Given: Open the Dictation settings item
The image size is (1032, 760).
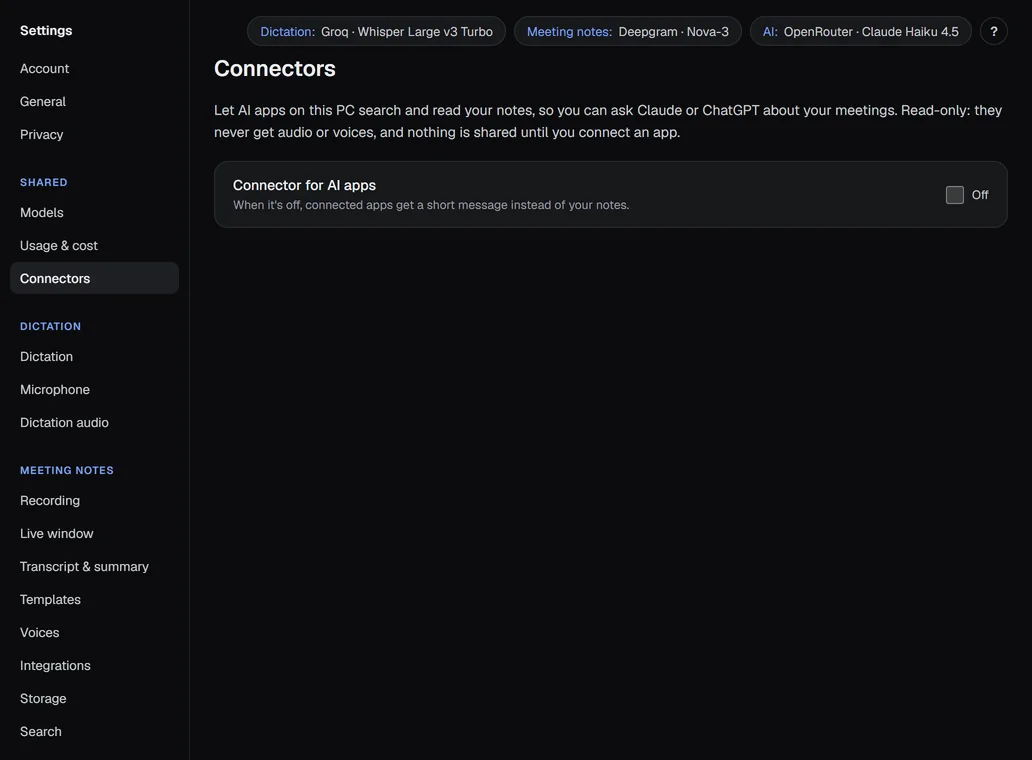Looking at the screenshot, I should [x=94, y=357].
